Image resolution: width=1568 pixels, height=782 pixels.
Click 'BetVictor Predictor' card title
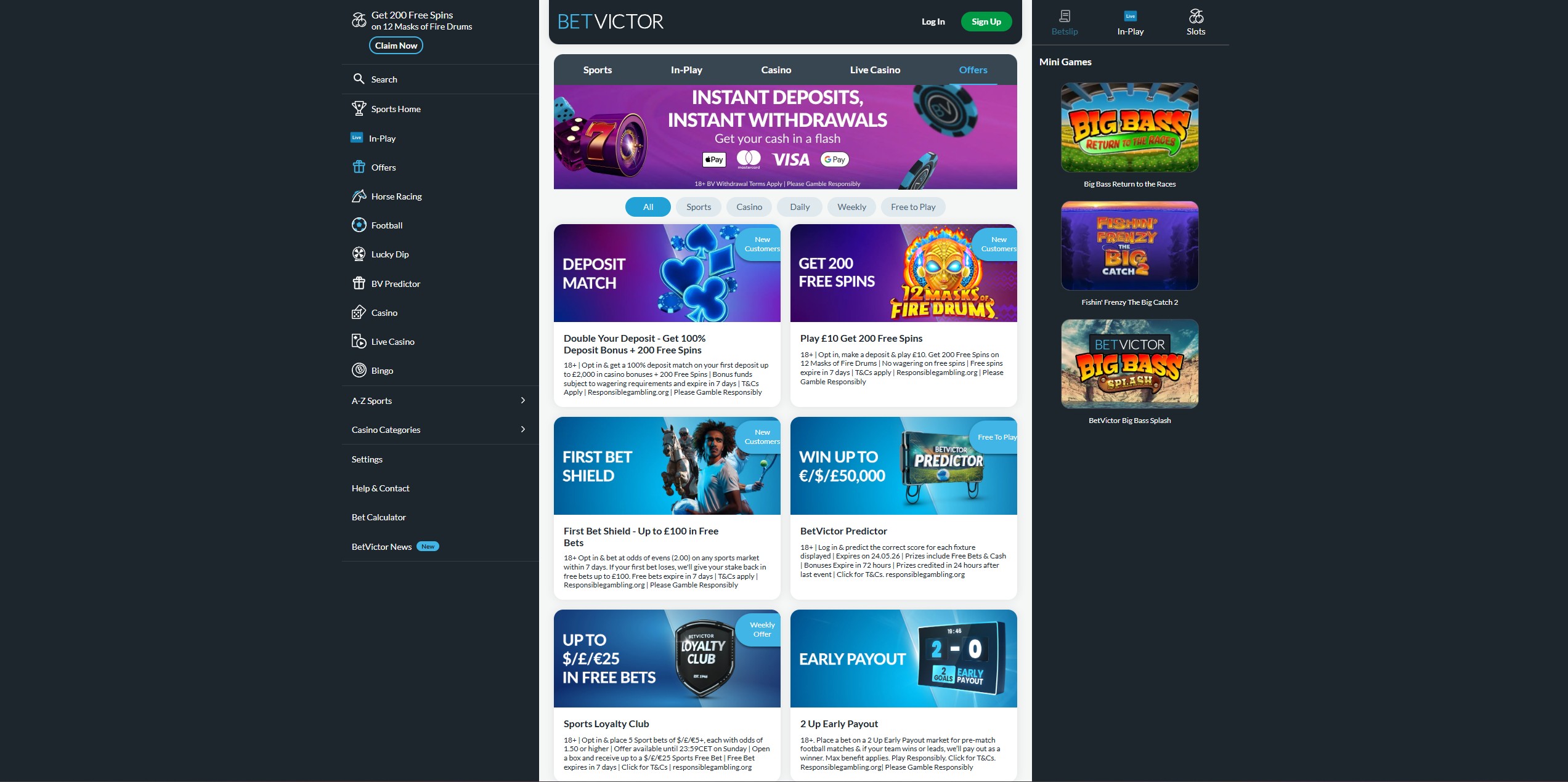pyautogui.click(x=843, y=531)
